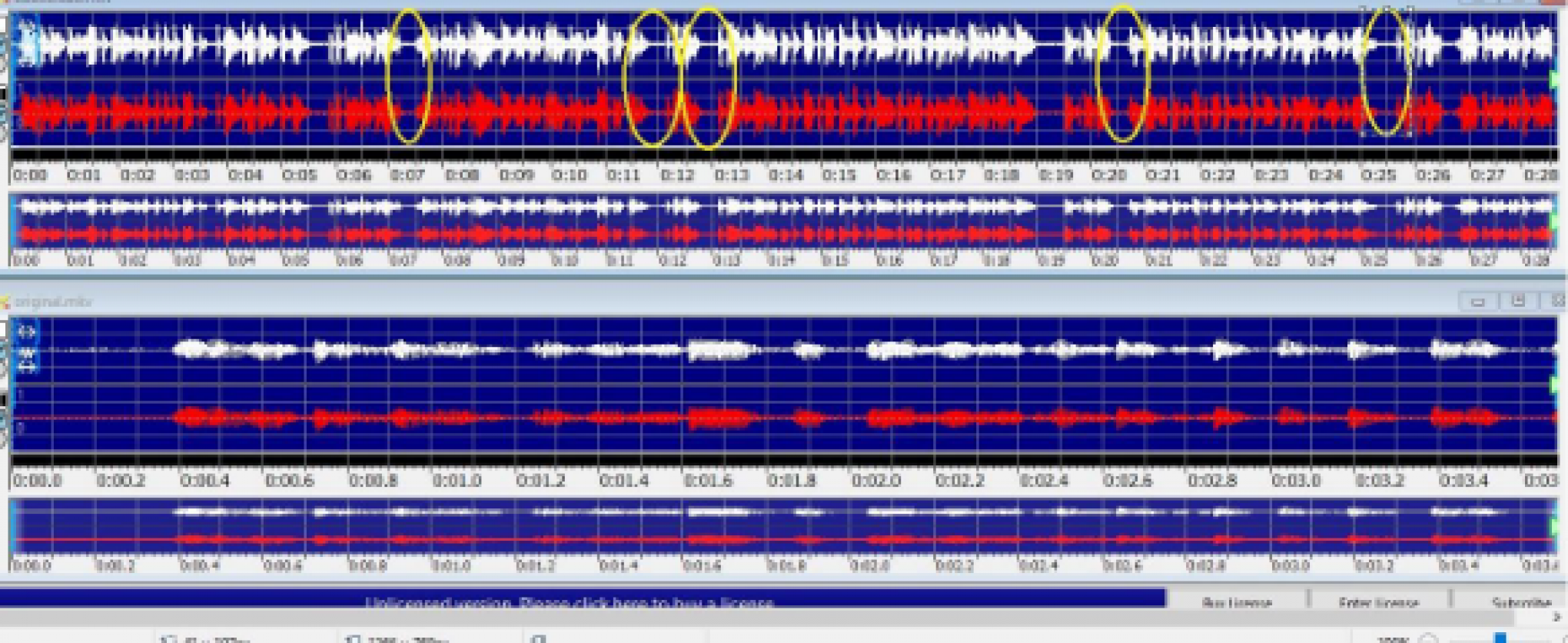Click the 0:01.6 mark on lower timeline ruler

[x=708, y=481]
